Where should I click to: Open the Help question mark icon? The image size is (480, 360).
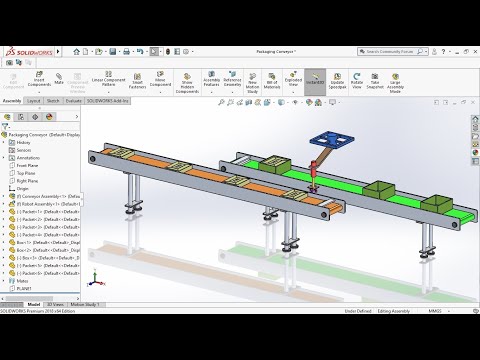point(443,52)
